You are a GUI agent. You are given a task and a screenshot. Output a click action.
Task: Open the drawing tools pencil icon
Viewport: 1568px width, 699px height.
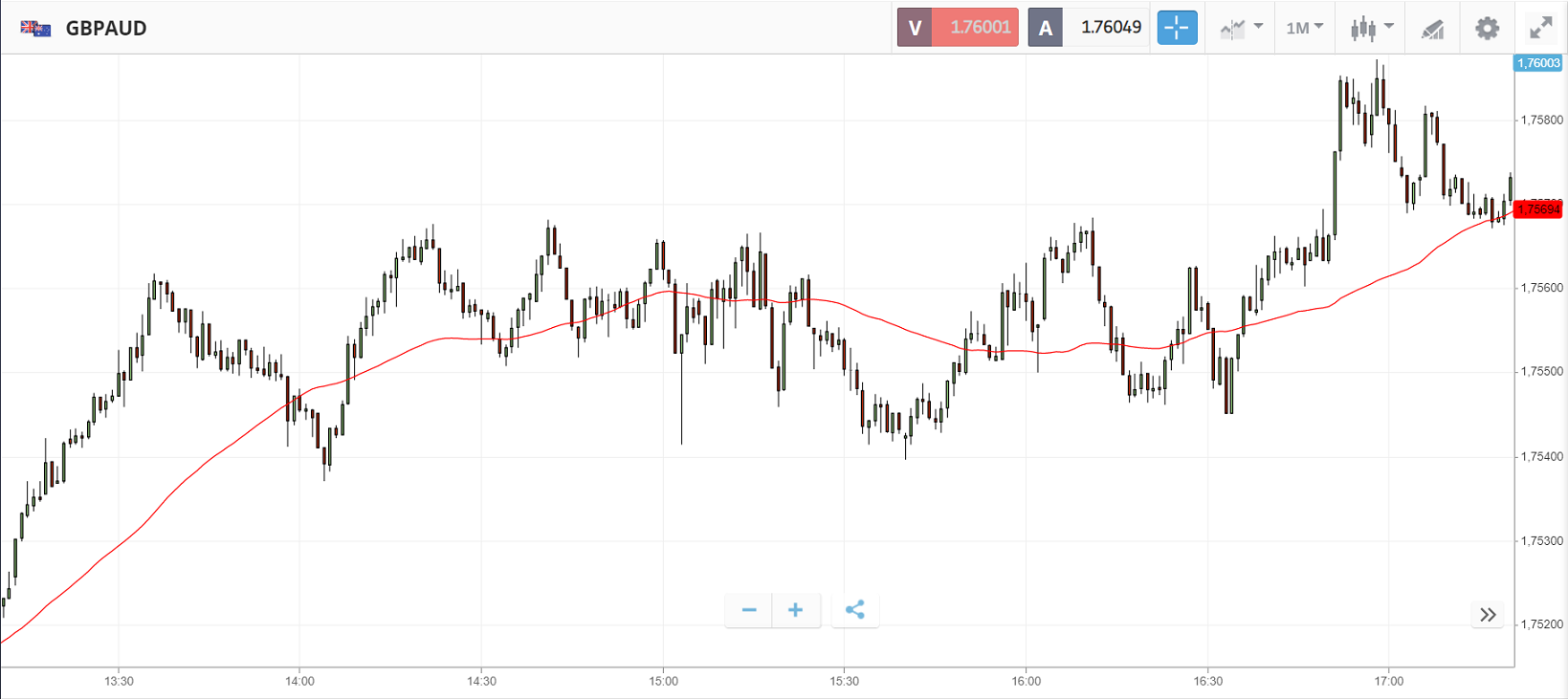[1432, 29]
